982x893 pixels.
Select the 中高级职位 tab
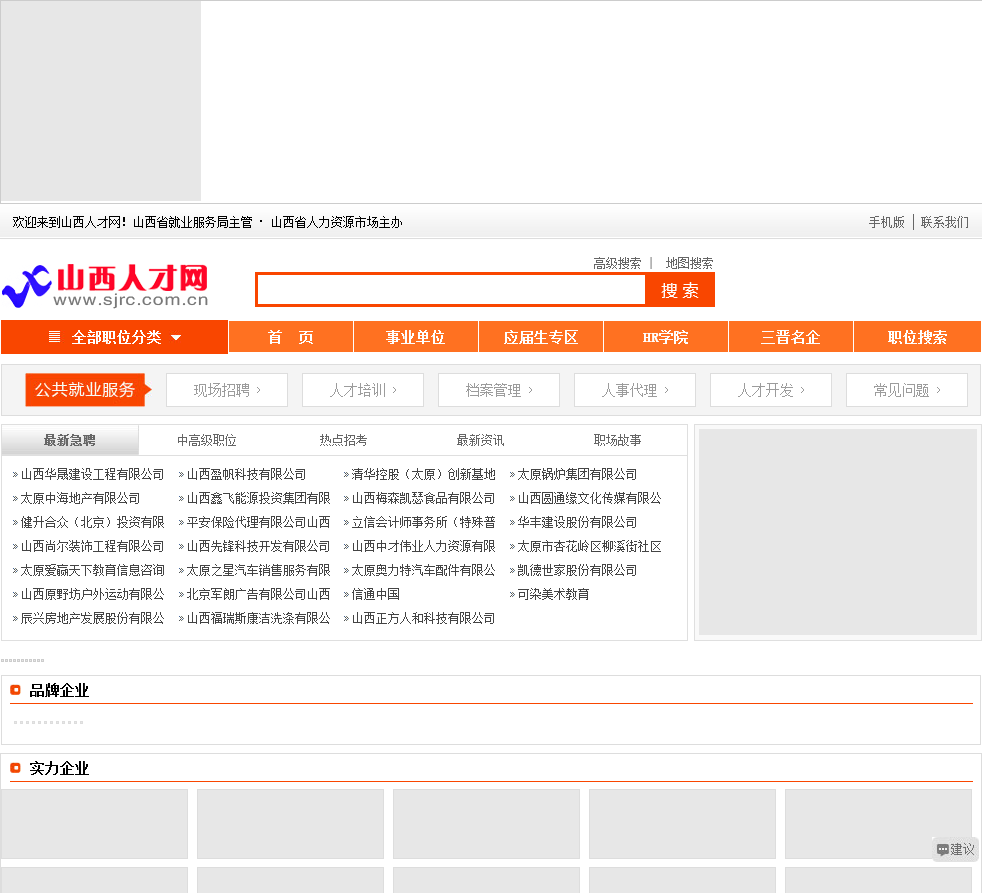(207, 440)
